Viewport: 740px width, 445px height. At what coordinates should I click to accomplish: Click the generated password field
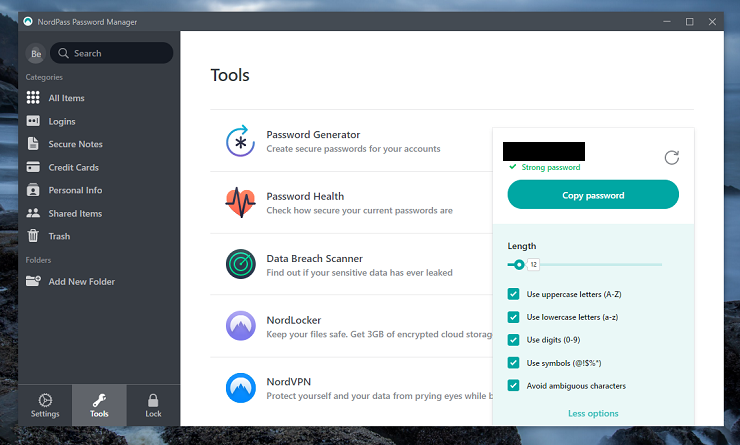(x=544, y=151)
